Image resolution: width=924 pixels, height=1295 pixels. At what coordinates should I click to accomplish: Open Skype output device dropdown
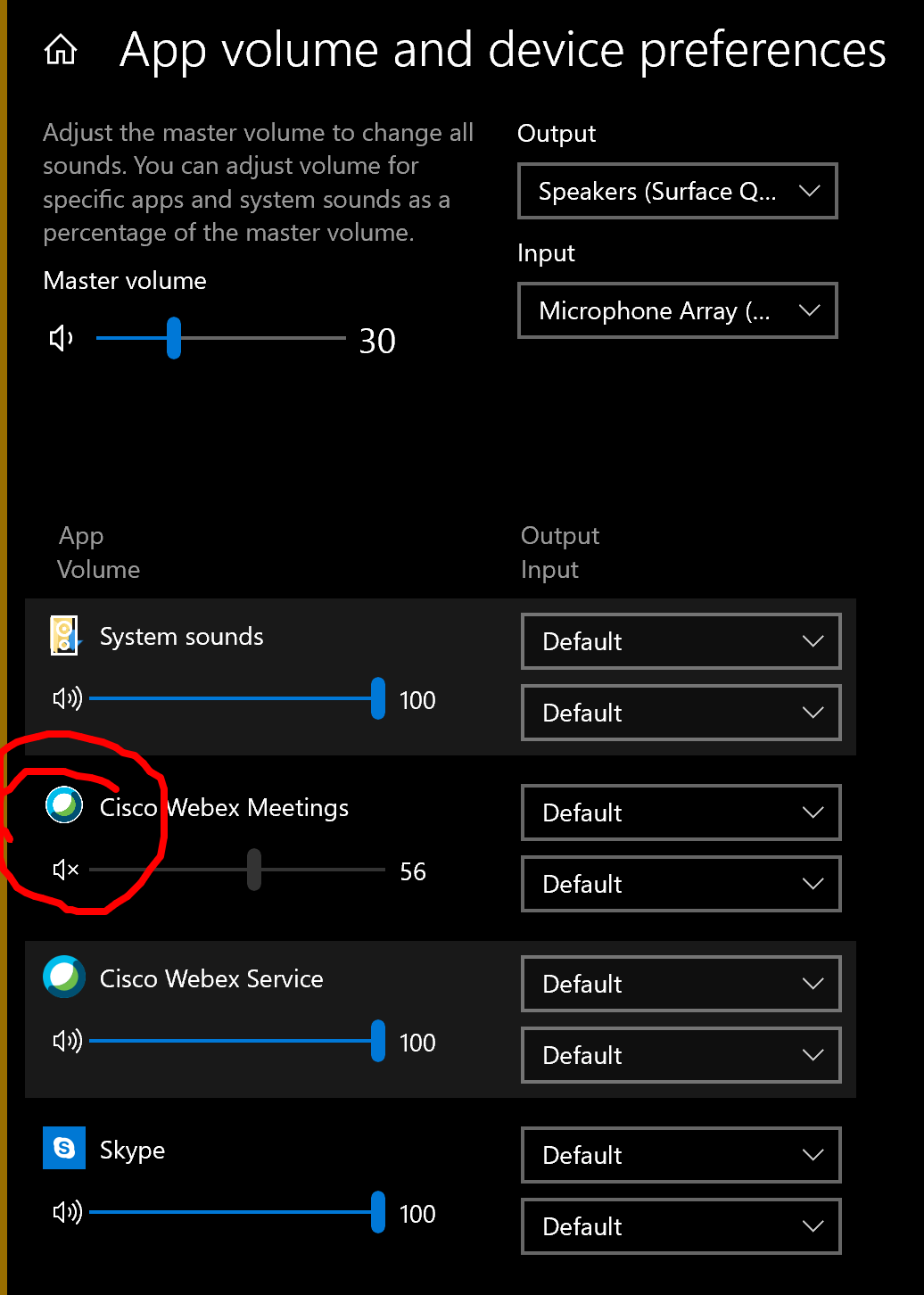point(681,1155)
